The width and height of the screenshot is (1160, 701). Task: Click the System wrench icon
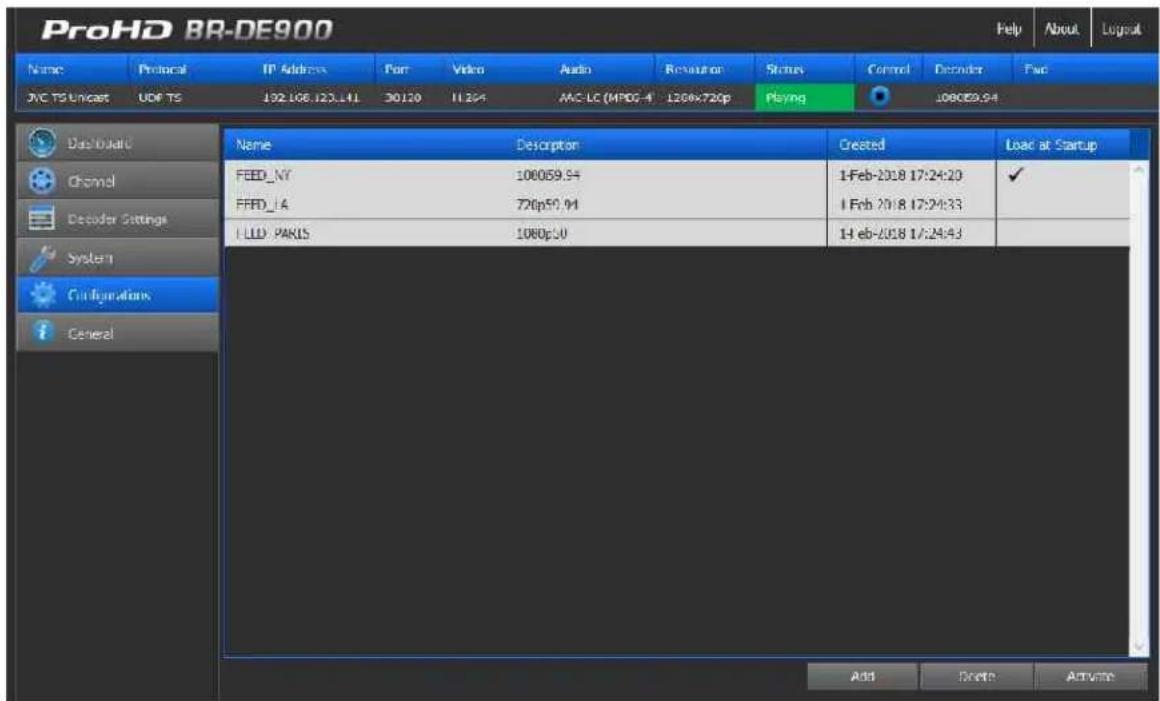(x=42, y=257)
